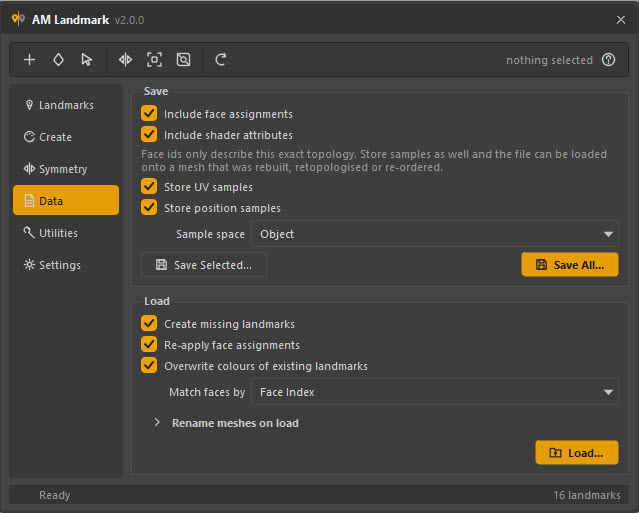639x513 pixels.
Task: Click the pin icon beside Landmarks
Action: coord(29,105)
